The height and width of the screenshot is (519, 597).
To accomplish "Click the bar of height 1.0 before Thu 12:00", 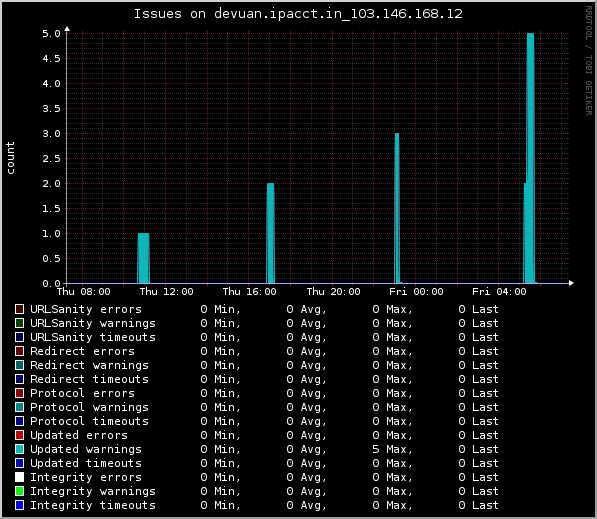I will point(143,258).
